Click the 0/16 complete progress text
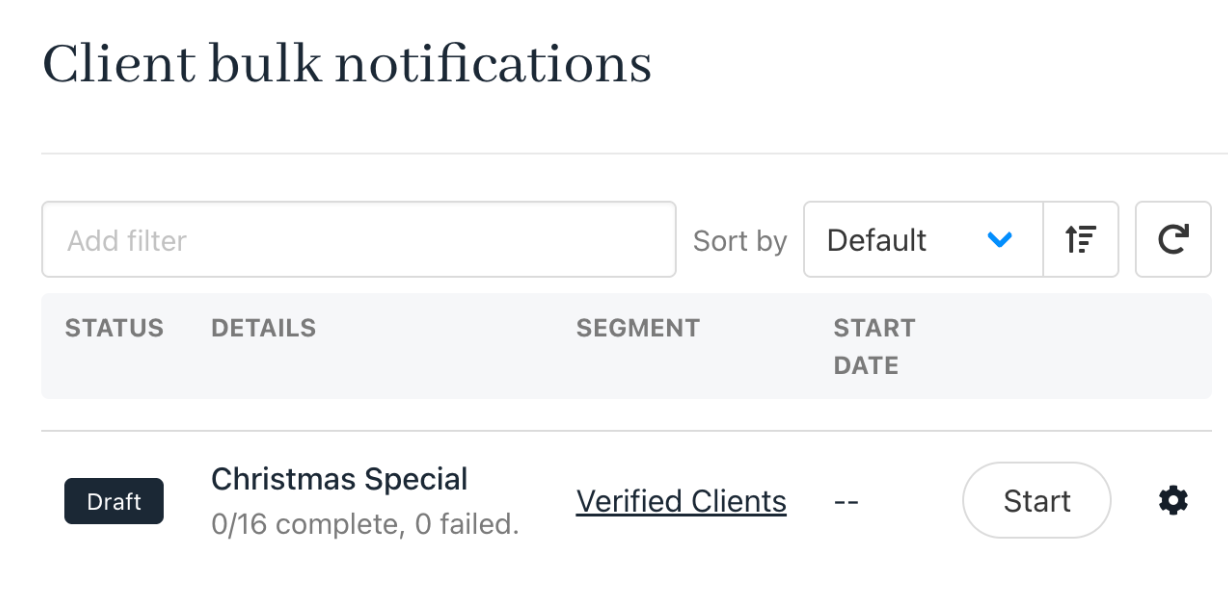Image resolution: width=1228 pixels, height=600 pixels. pyautogui.click(x=365, y=524)
